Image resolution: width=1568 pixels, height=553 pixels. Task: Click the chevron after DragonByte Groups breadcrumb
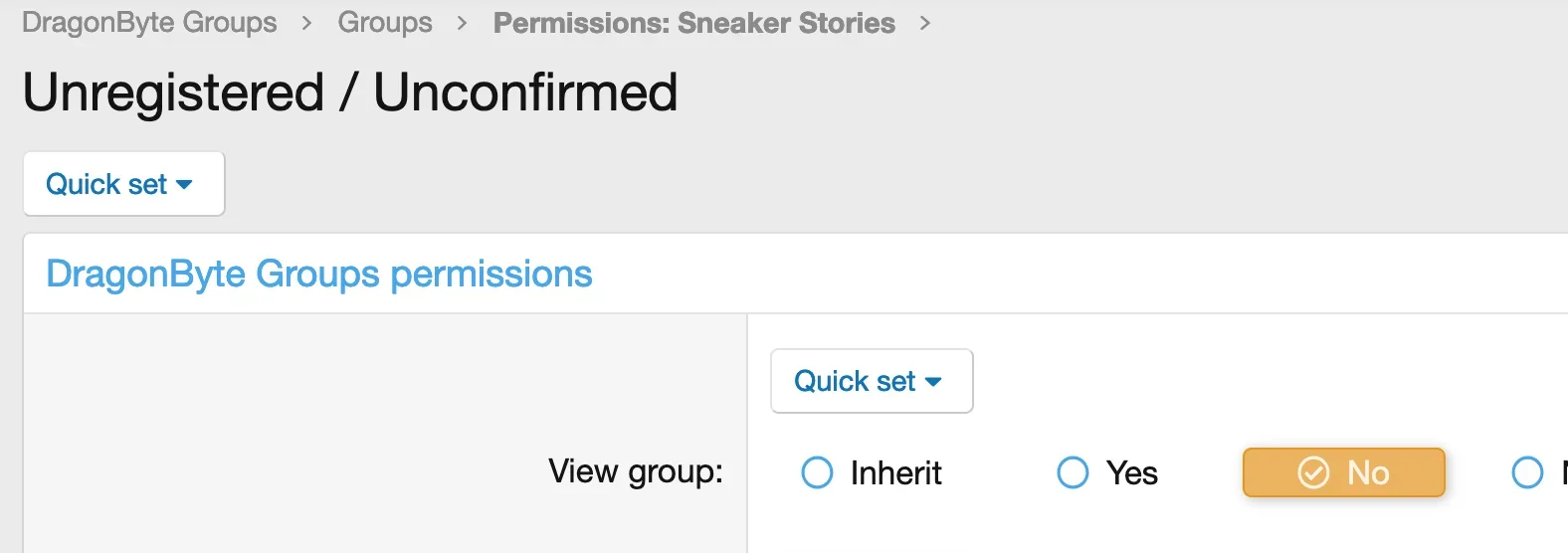point(306,23)
